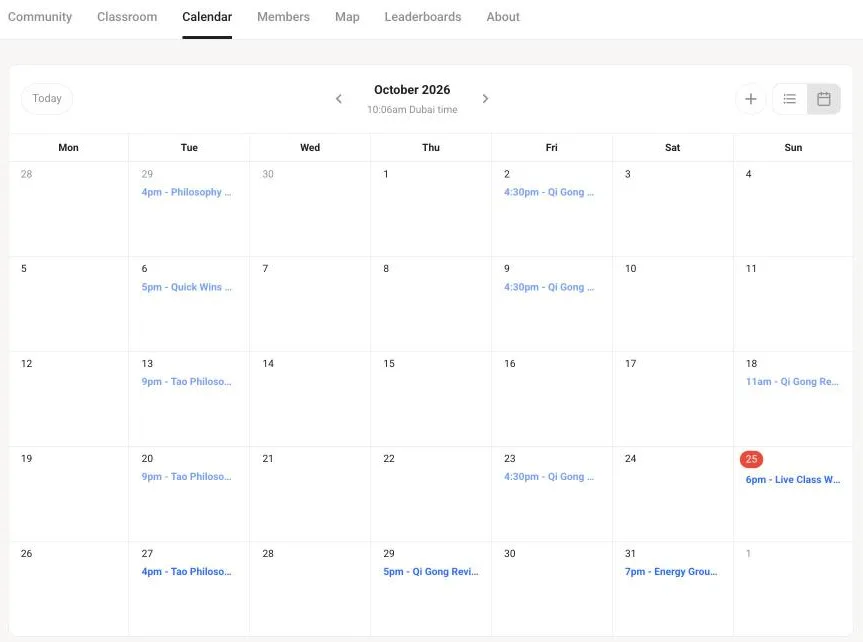Click the 10:06am Dubai time label
This screenshot has width=863, height=642.
412,110
